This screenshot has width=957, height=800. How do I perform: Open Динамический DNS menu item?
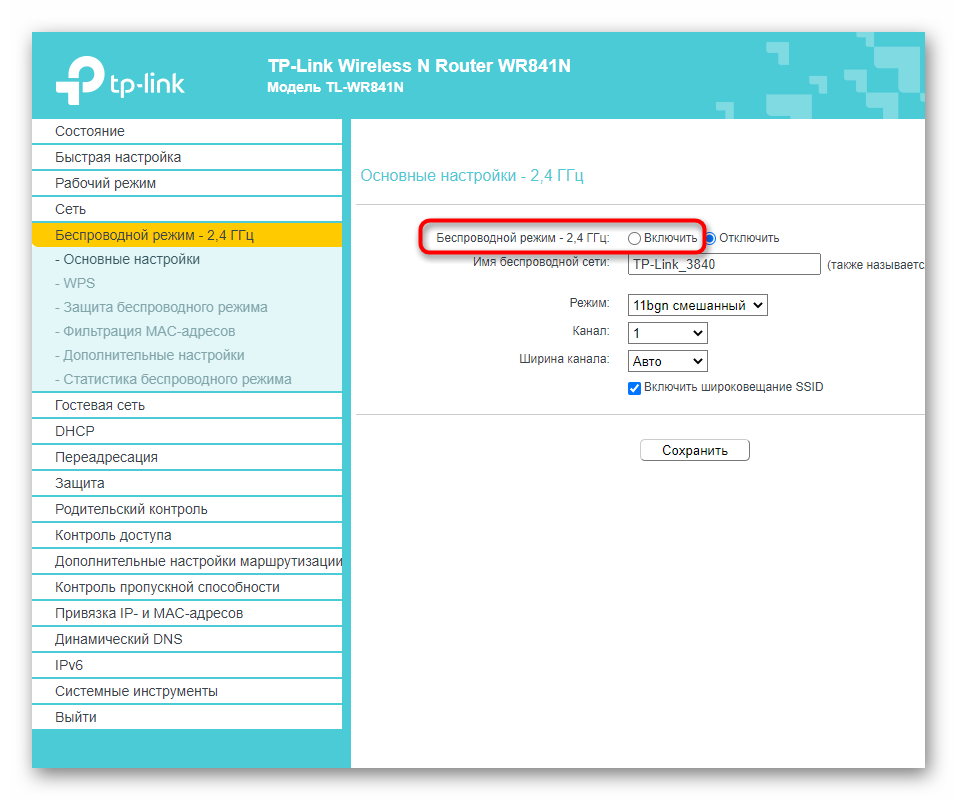pos(187,639)
